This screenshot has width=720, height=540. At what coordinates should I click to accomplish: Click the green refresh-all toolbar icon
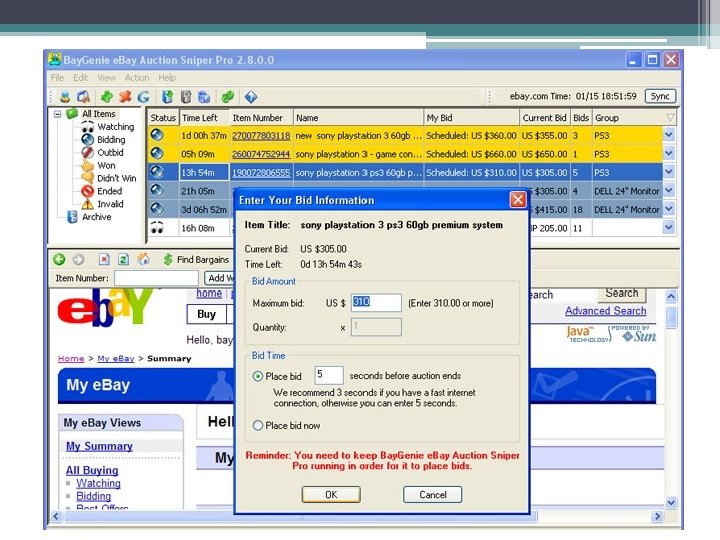coord(228,97)
